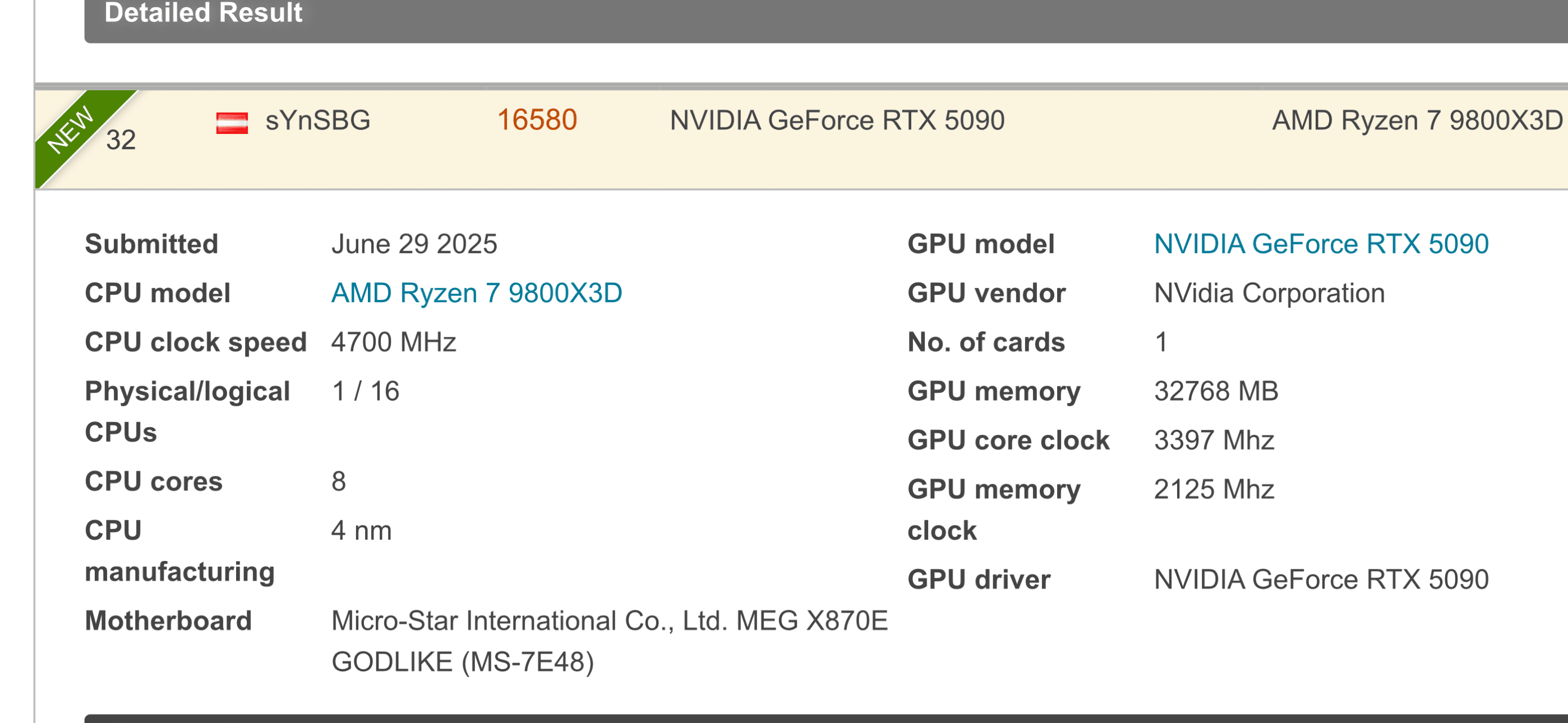Image resolution: width=1568 pixels, height=723 pixels.
Task: Click the 32768 MB GPU memory value
Action: (x=1216, y=391)
